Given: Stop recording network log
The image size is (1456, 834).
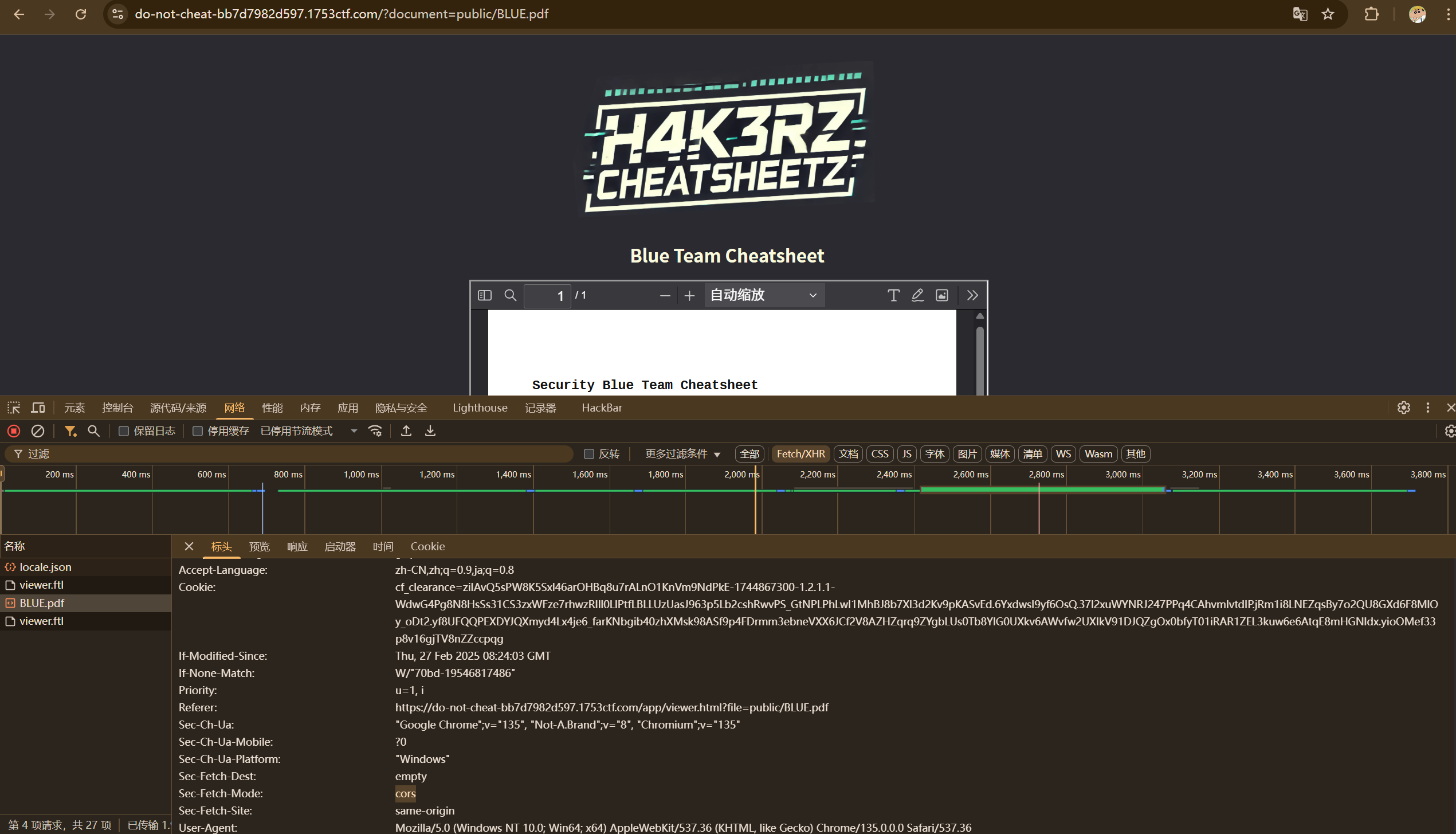Looking at the screenshot, I should point(14,431).
